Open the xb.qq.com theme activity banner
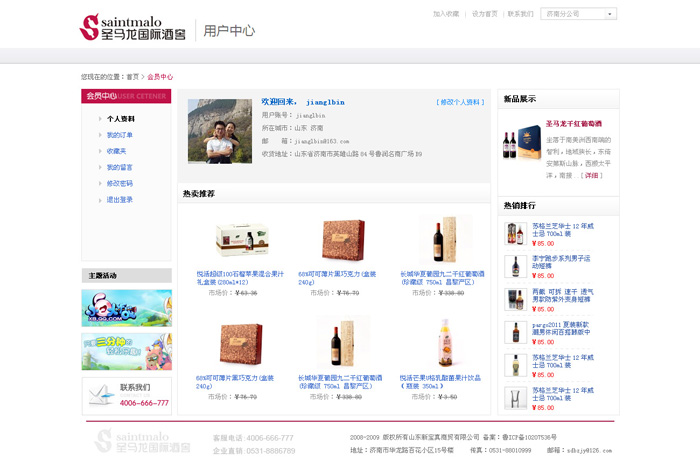 126,307
